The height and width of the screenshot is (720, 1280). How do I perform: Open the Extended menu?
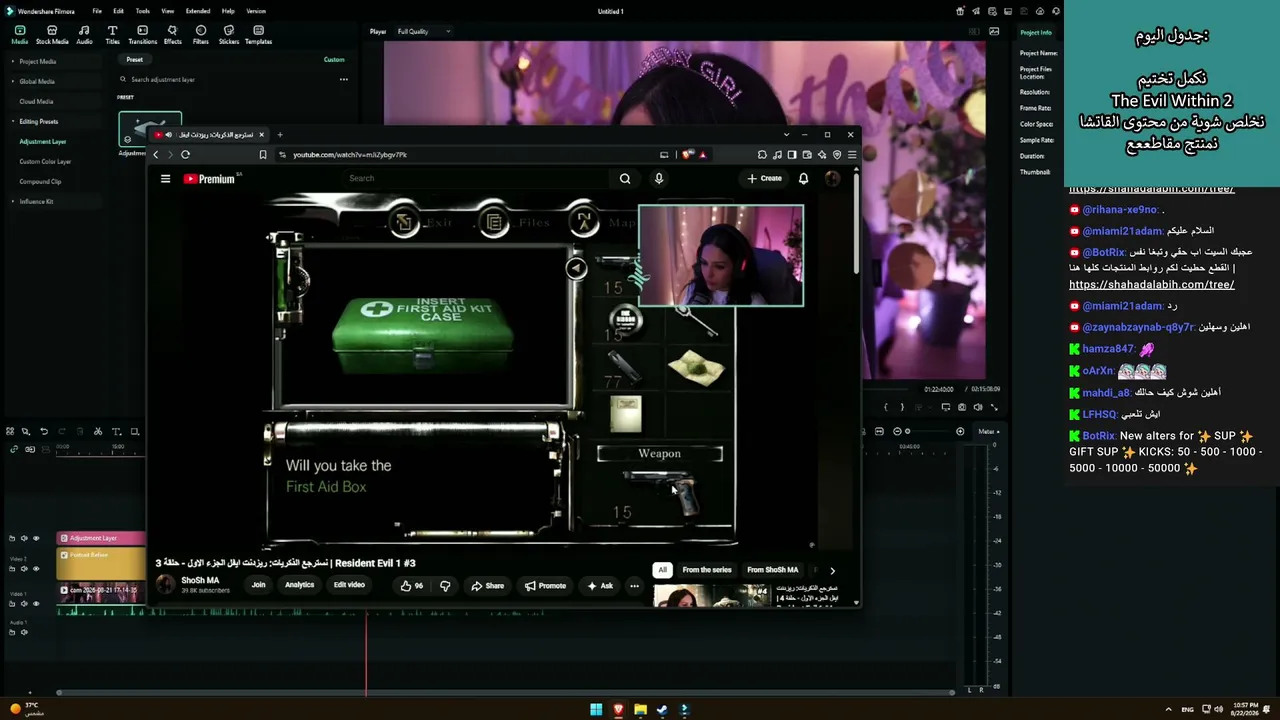198,11
